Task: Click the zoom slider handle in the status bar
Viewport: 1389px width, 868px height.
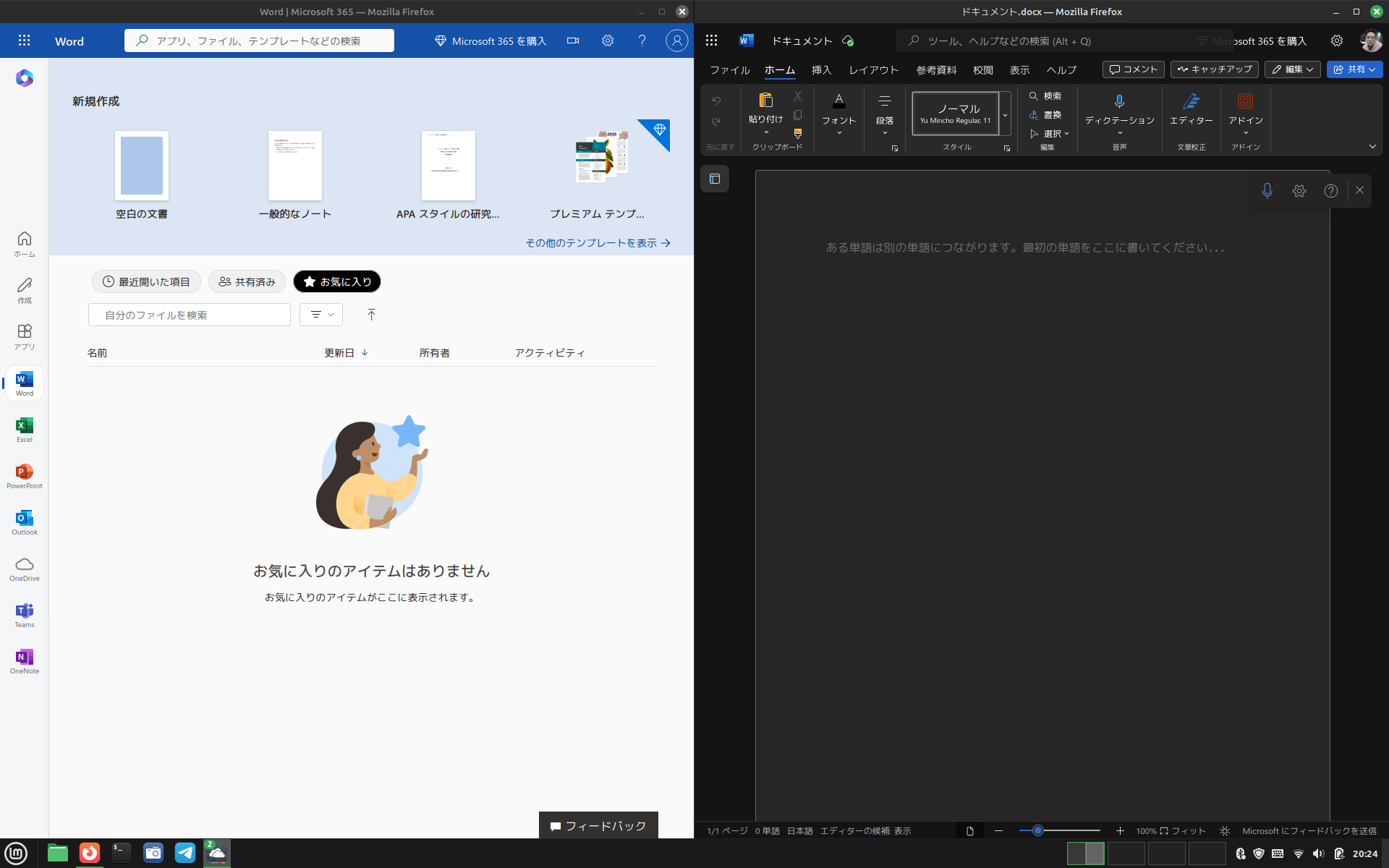Action: pos(1037,830)
